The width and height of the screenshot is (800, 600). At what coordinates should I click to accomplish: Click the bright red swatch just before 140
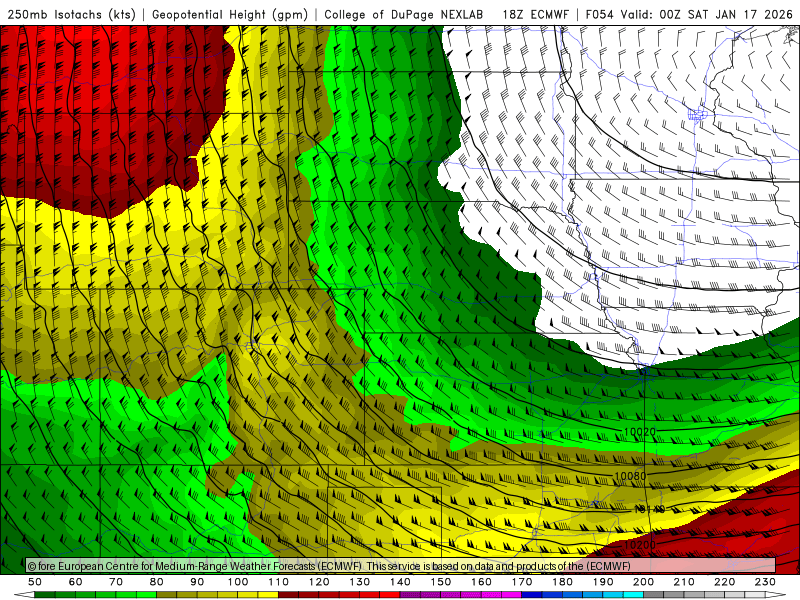[390, 594]
